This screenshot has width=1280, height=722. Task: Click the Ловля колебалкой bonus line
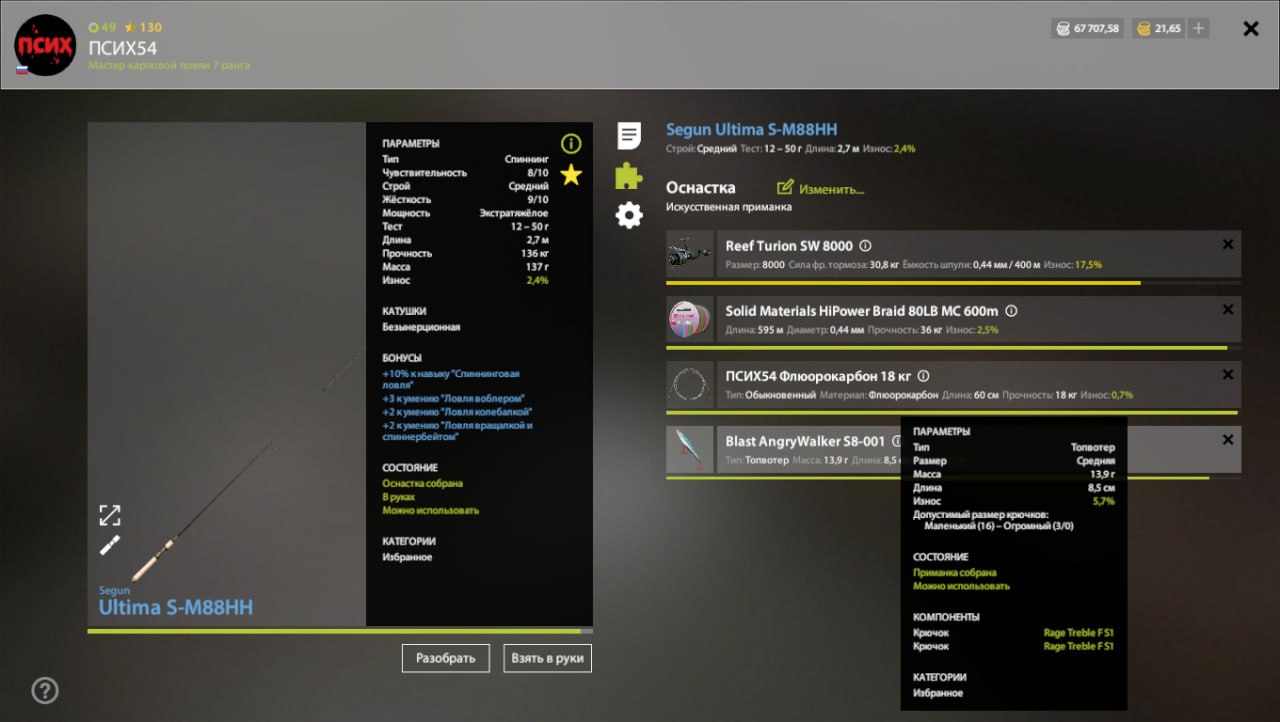coord(457,412)
